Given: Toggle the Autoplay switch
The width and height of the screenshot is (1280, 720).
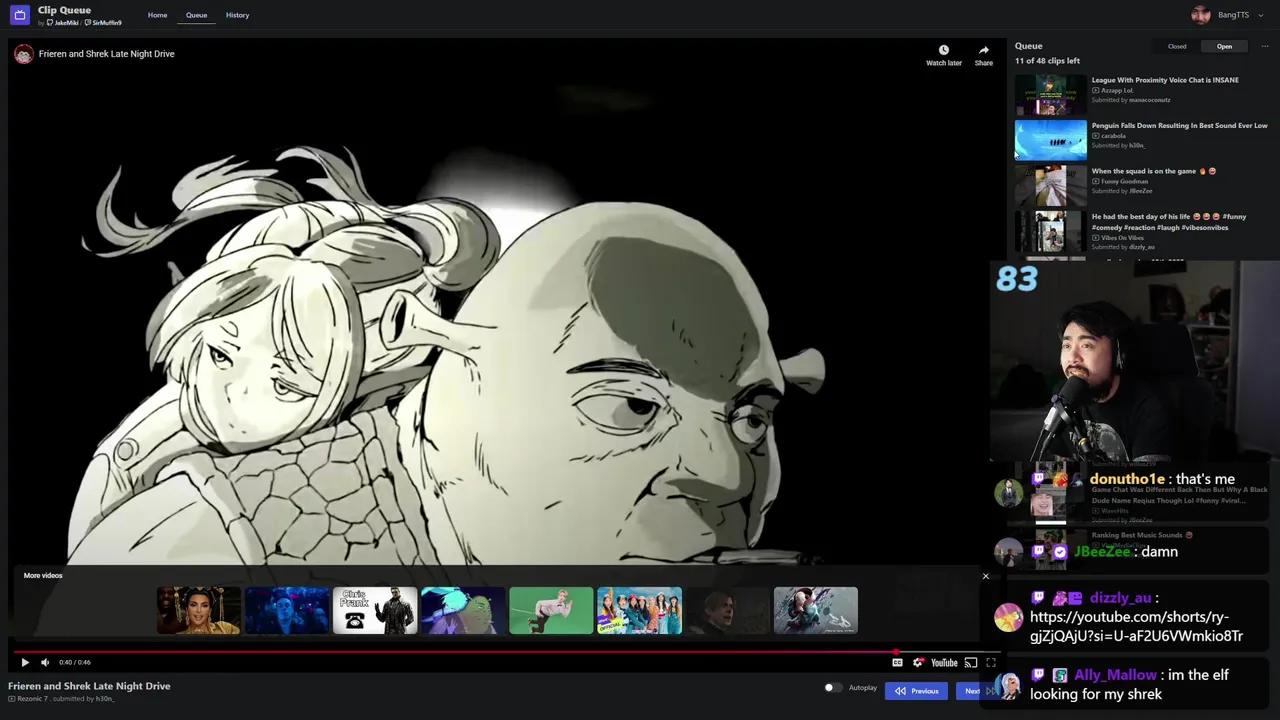Looking at the screenshot, I should point(832,688).
